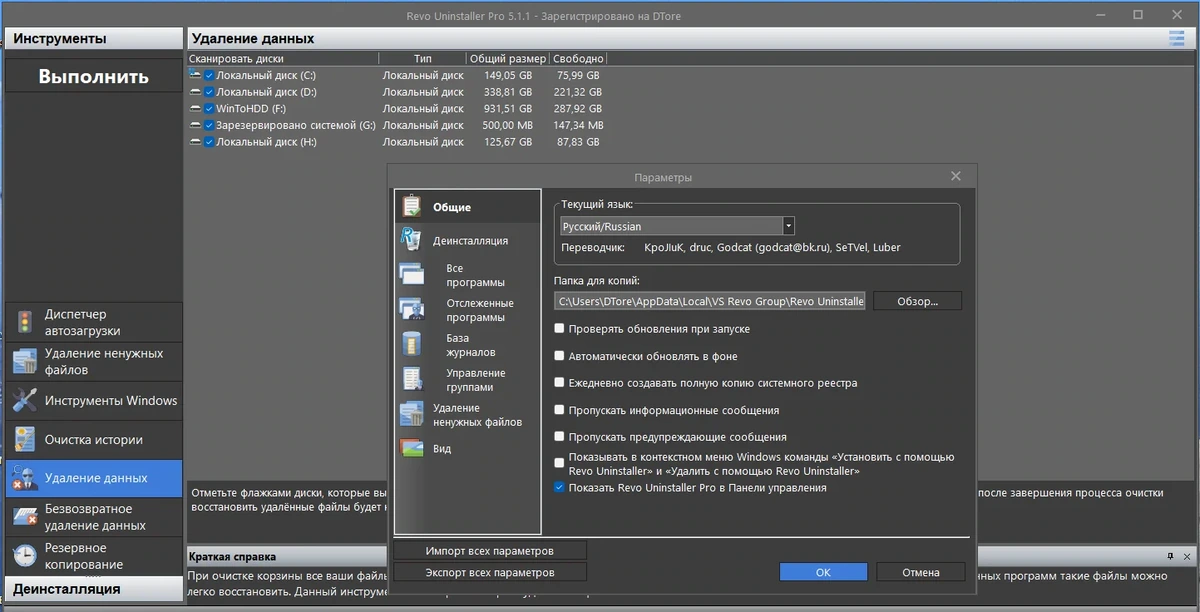Click the History Cleaner icon
1200x612 pixels.
24,440
